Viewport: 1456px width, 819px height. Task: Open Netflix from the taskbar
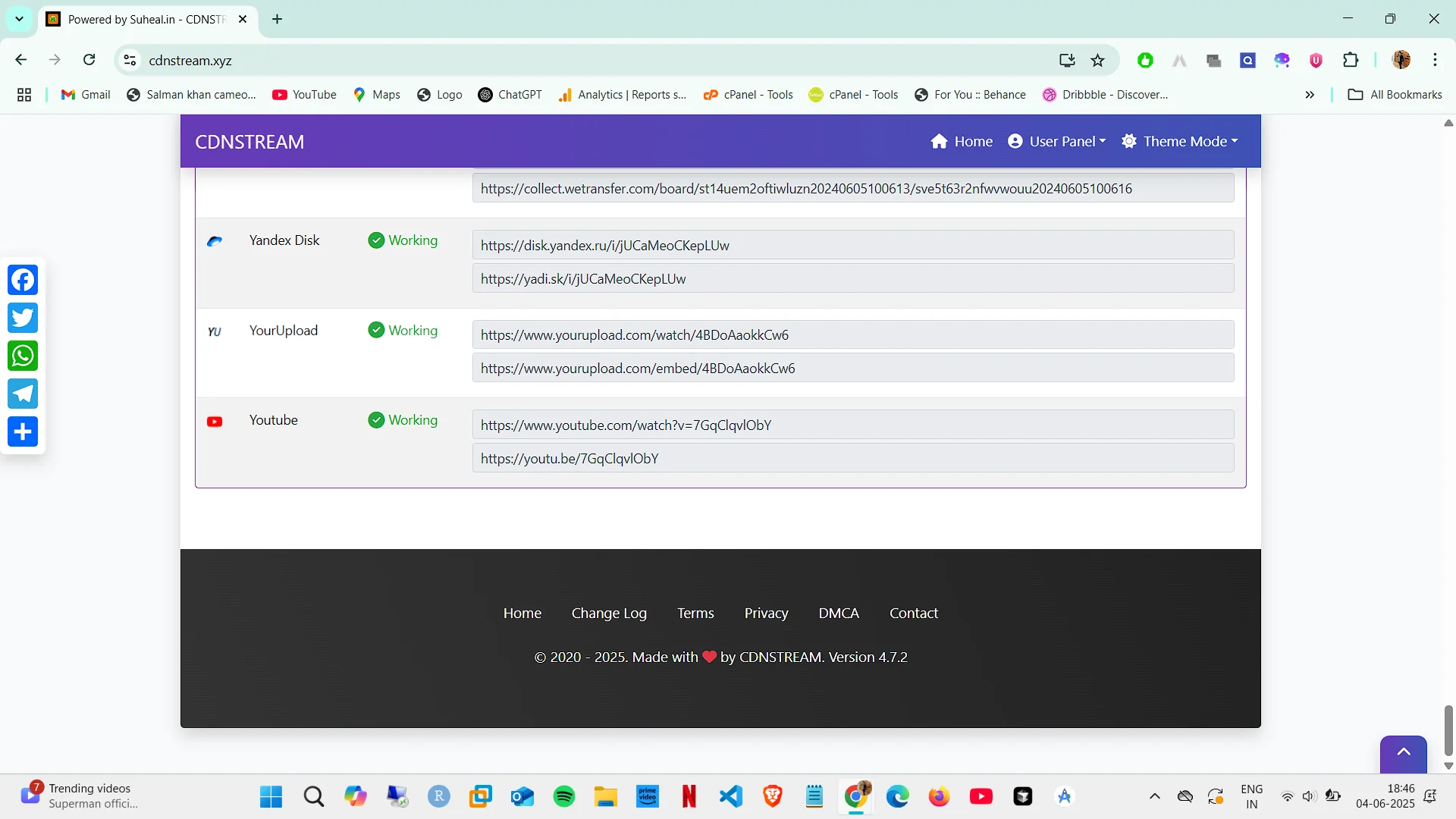[689, 796]
